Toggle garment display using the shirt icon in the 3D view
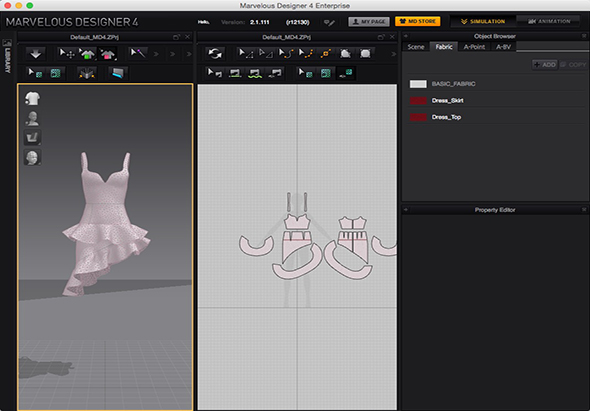The height and width of the screenshot is (411, 590). click(33, 99)
